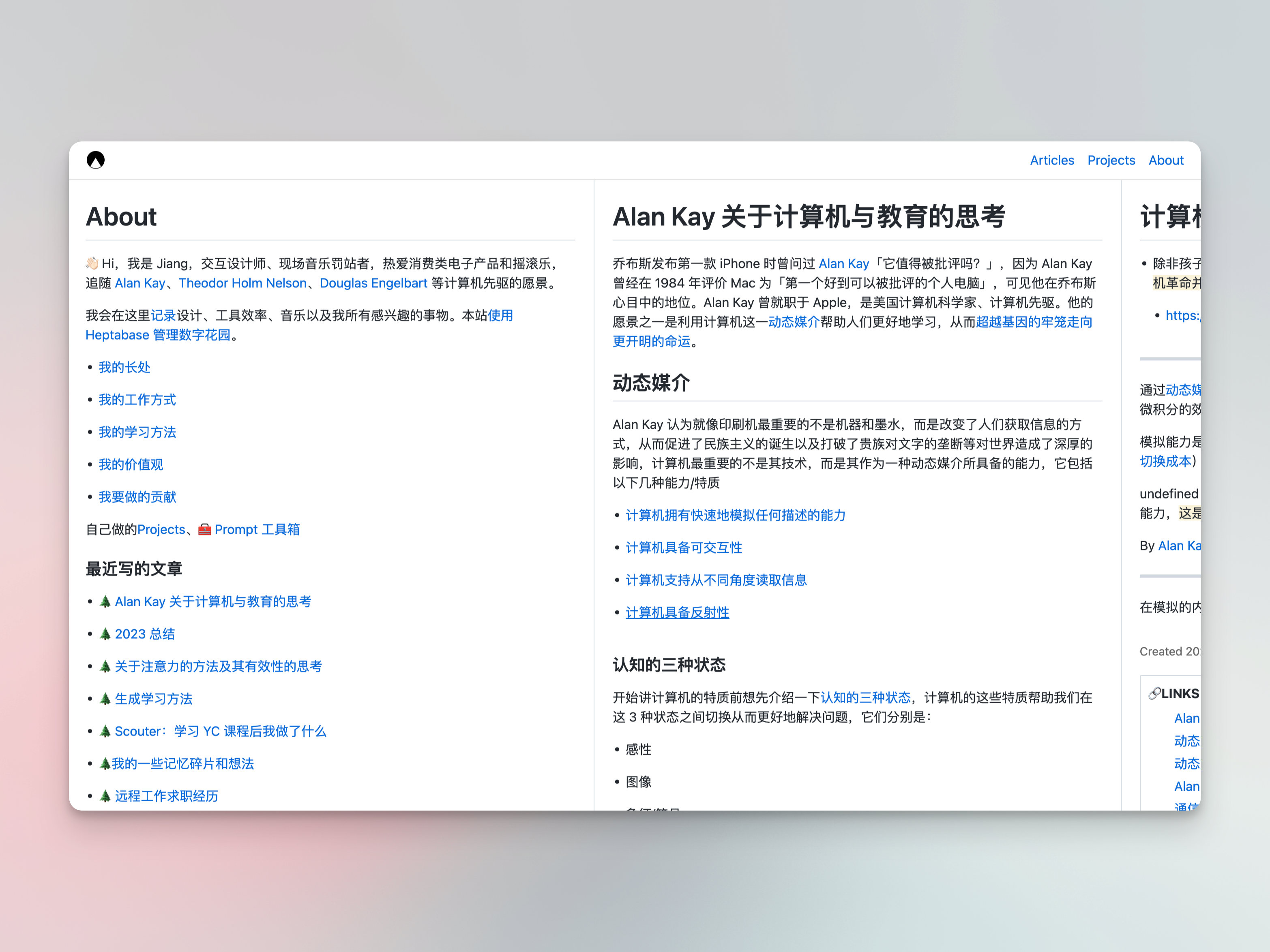Open the Theodor Holm Nelson link

pos(242,283)
